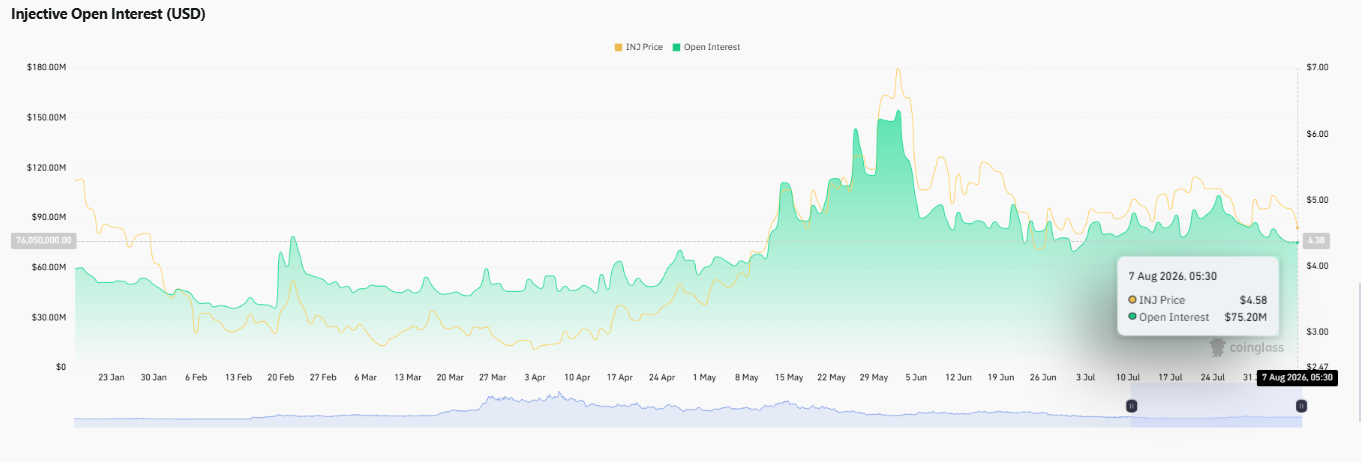Click the '$4.00' right price axis value
This screenshot has width=1361, height=462.
click(1317, 266)
